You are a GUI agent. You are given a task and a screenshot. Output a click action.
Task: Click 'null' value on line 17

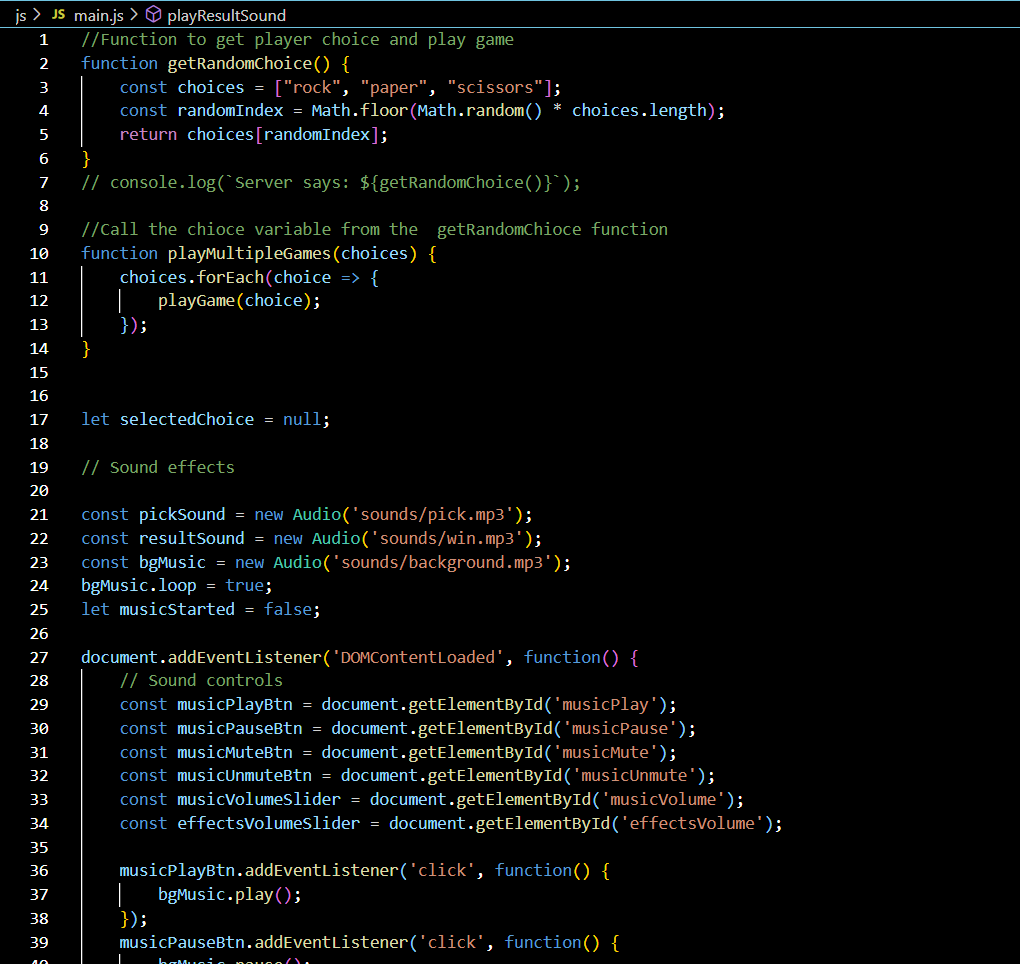click(302, 420)
